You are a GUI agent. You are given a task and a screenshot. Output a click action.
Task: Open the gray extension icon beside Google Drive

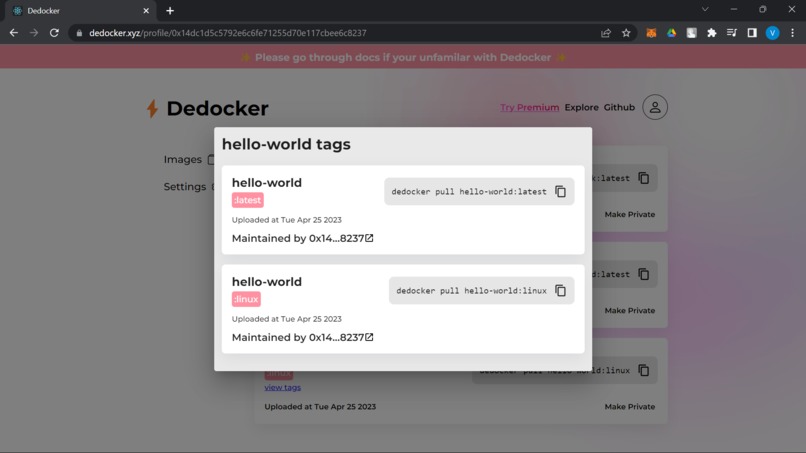coord(691,33)
